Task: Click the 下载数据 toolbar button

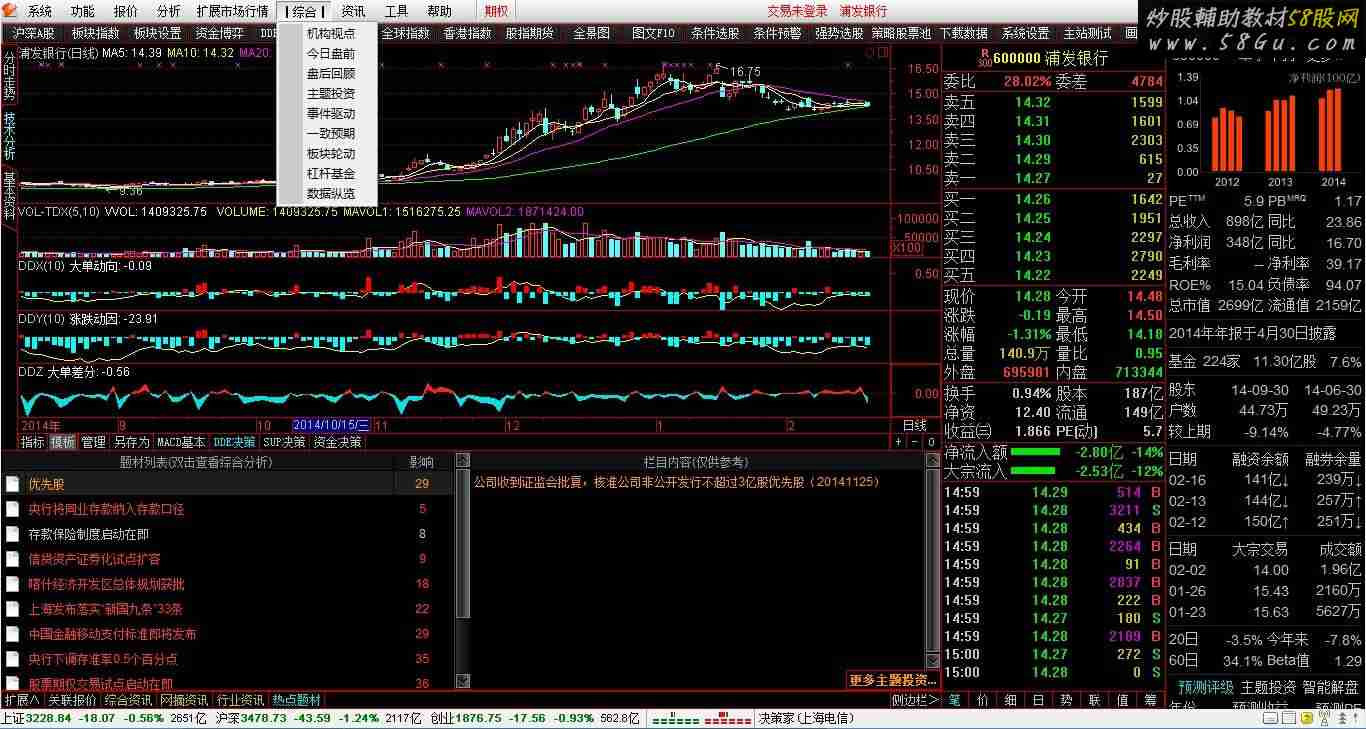Action: (964, 33)
